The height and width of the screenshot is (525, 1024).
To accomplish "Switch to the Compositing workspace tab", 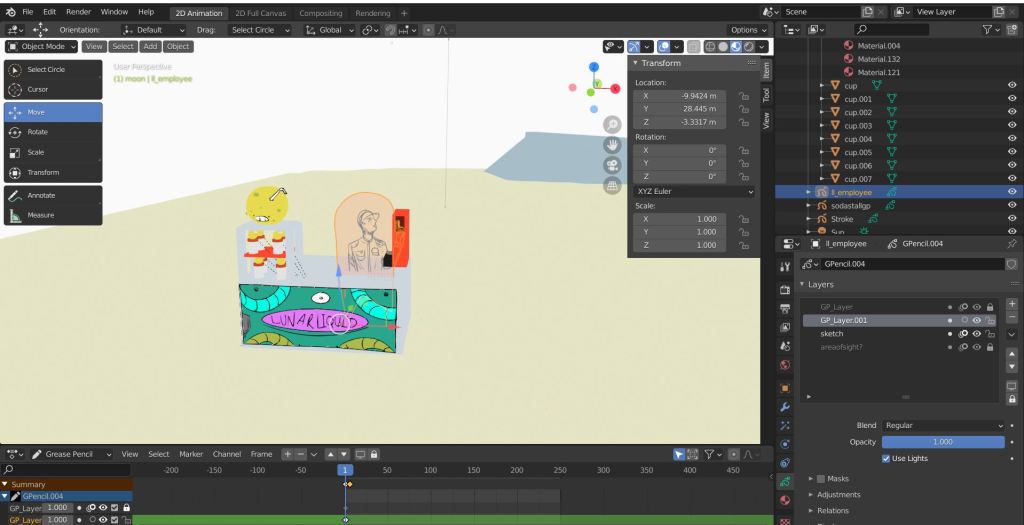I will [320, 13].
